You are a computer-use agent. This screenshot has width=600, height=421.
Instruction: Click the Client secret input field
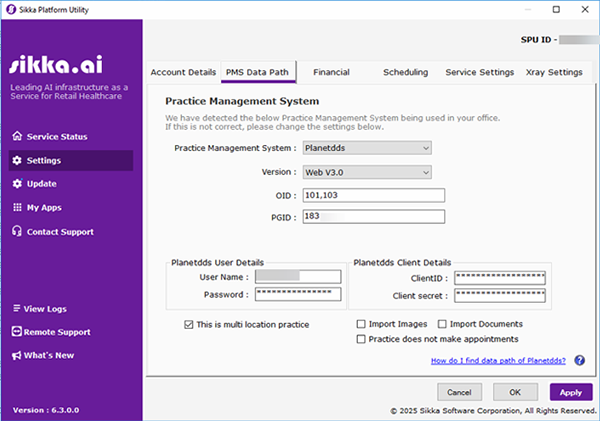click(x=500, y=295)
